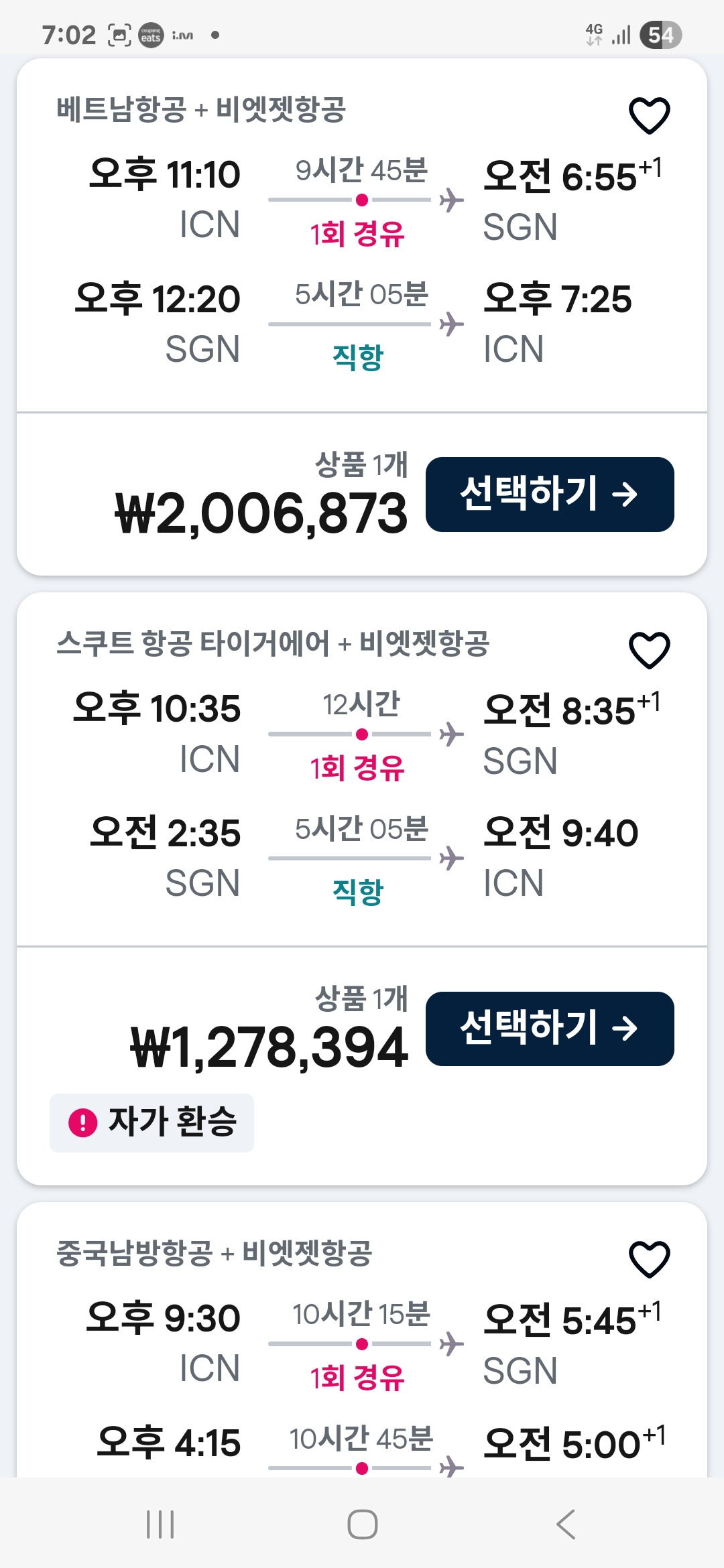
Task: Open the recent apps navigation button
Action: pos(160,1524)
